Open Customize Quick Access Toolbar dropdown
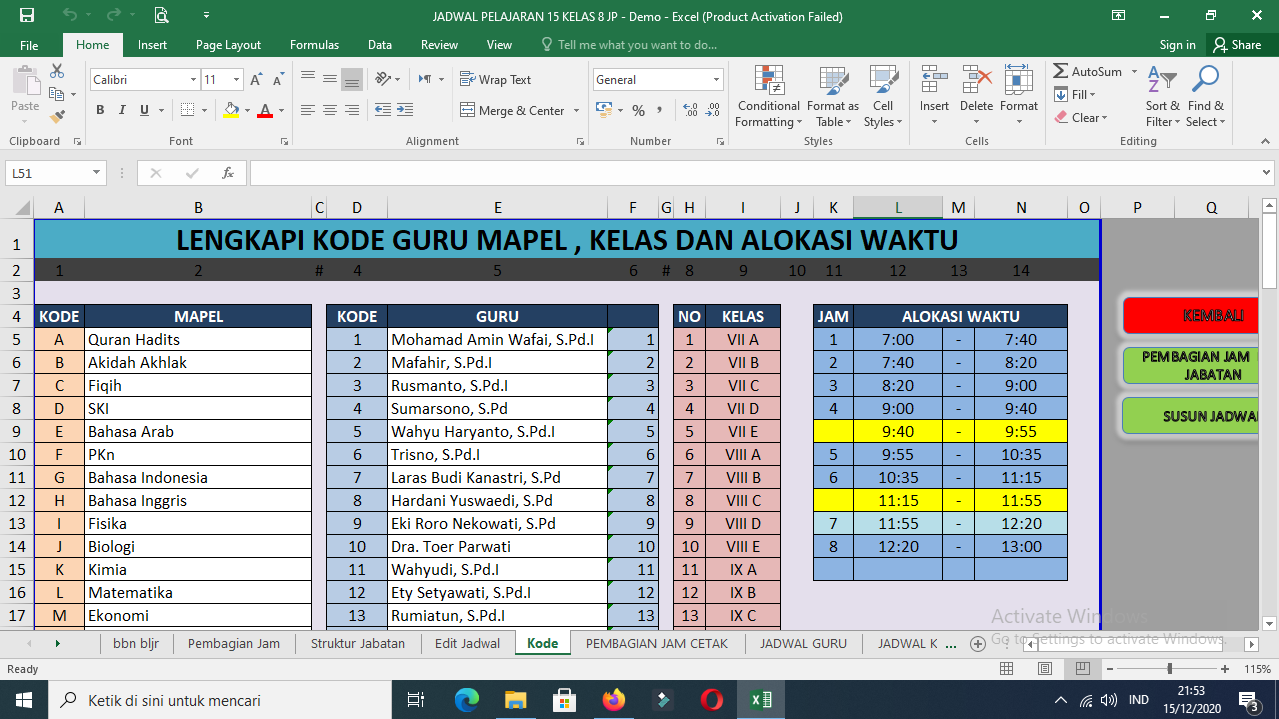Viewport: 1279px width, 719px height. coord(206,16)
